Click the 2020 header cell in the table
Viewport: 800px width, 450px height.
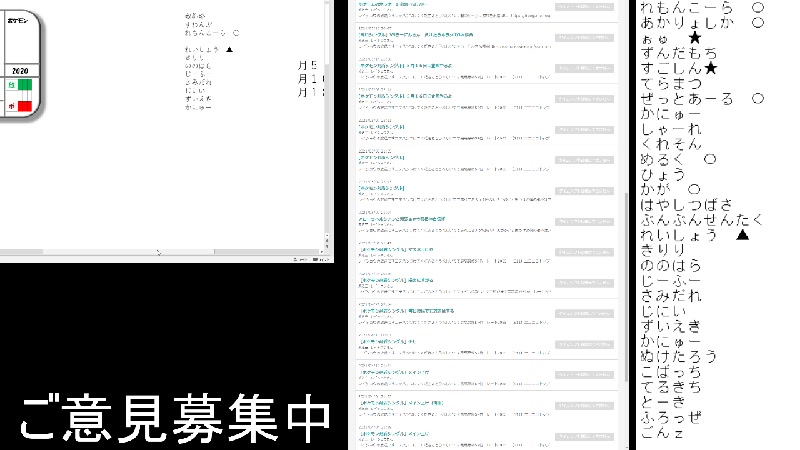point(18,72)
